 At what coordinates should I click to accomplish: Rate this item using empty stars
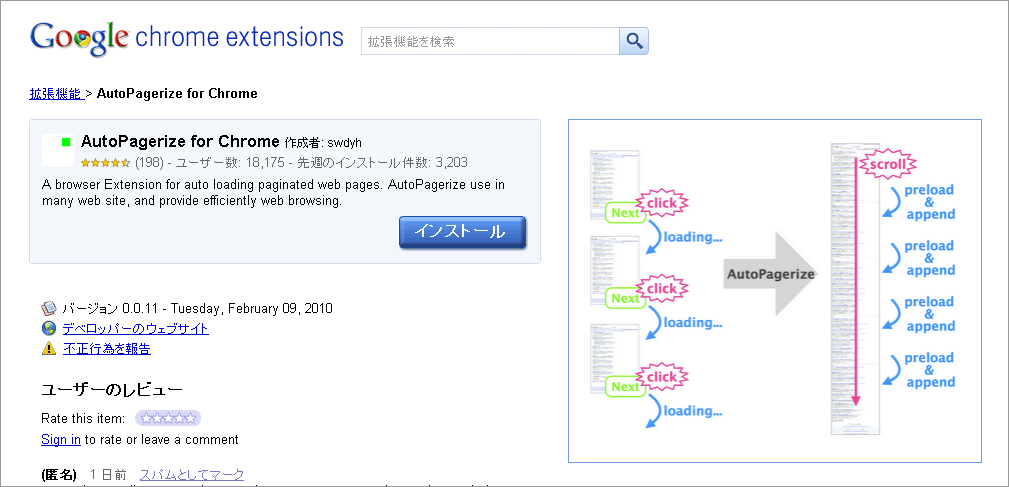[168, 419]
